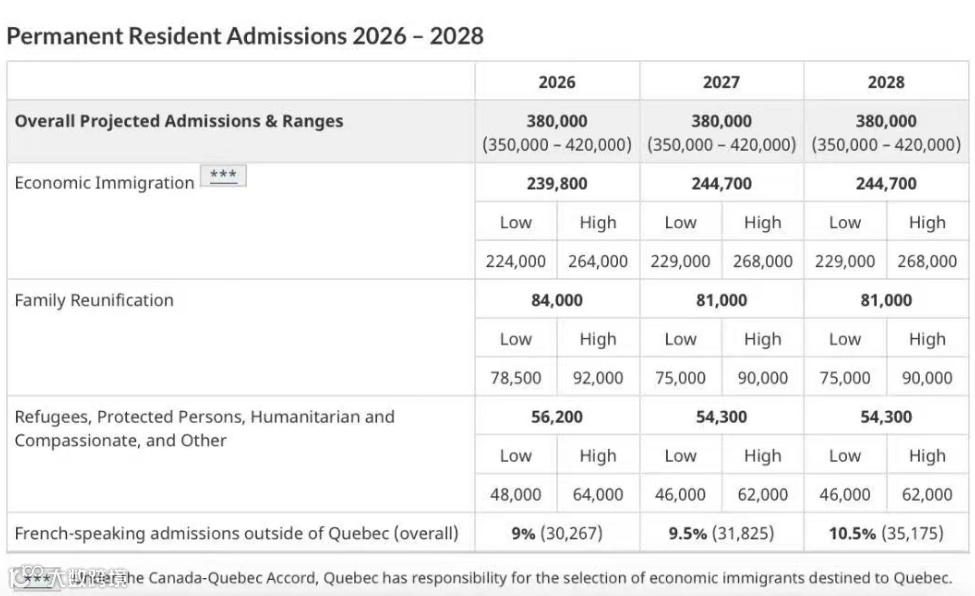Screen dimensions: 975x596
Task: Select the 239,800 economic immigration cell
Action: tap(557, 184)
